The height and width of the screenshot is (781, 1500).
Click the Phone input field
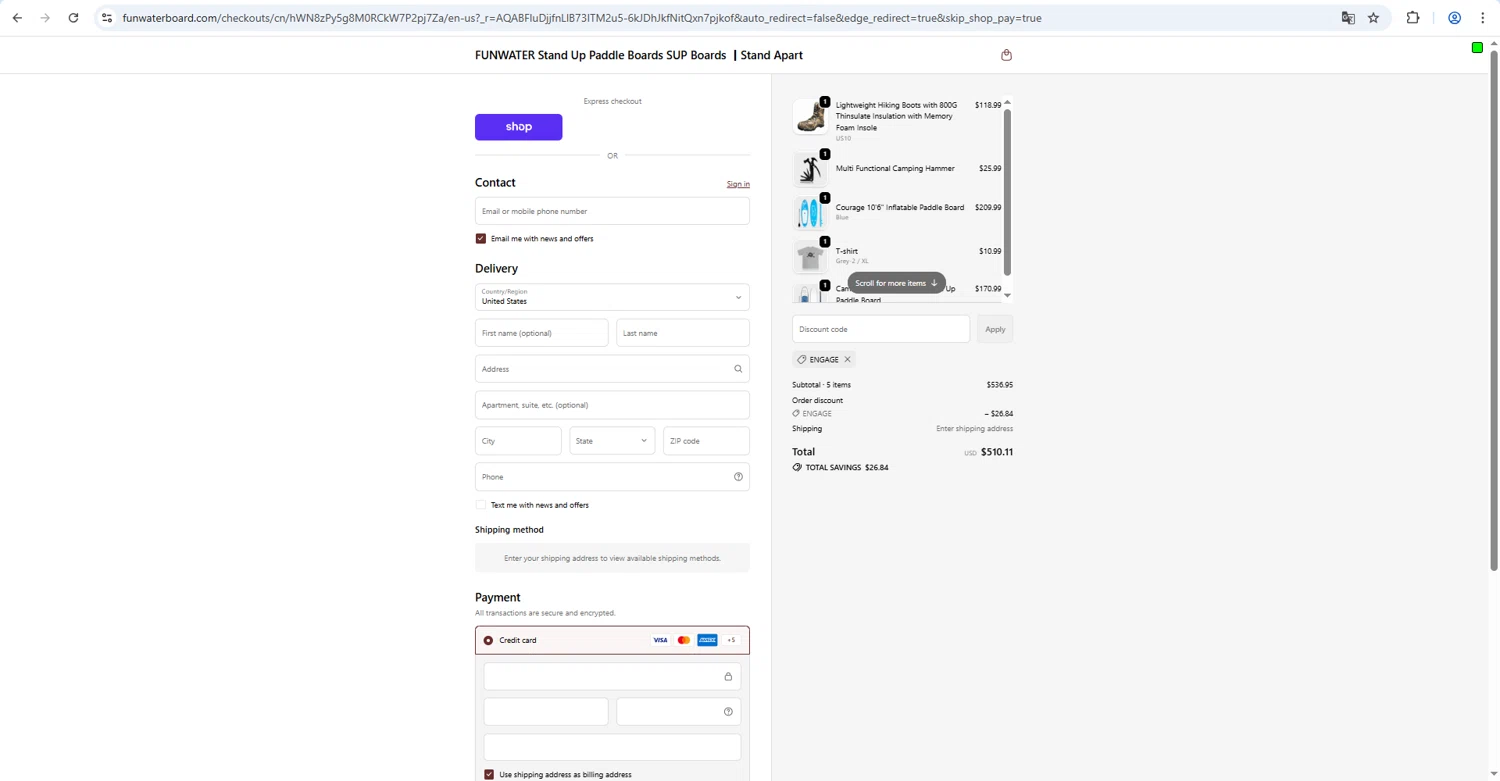coord(612,477)
